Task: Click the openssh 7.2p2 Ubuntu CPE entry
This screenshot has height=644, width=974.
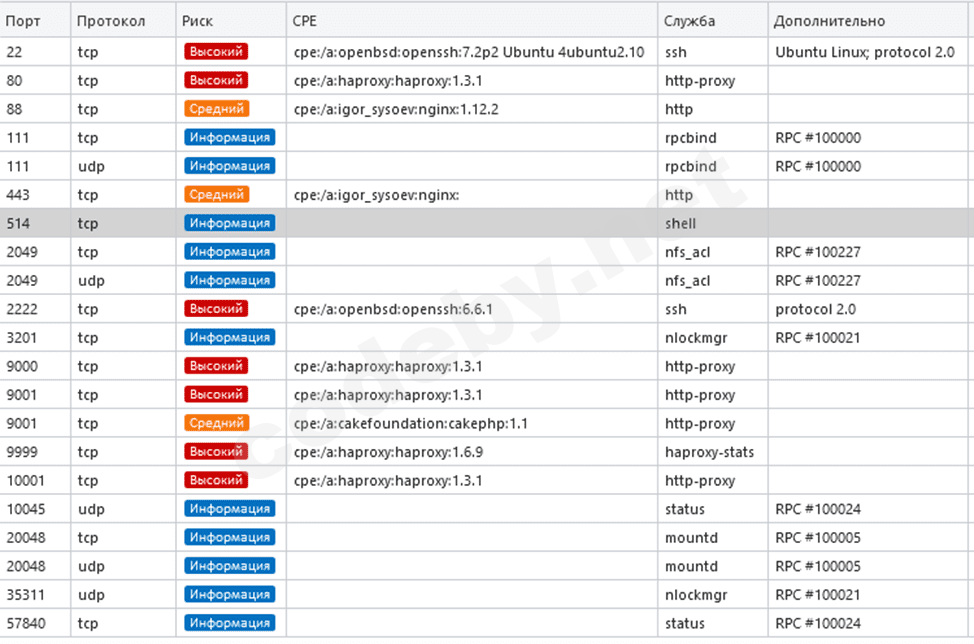Action: tap(469, 51)
